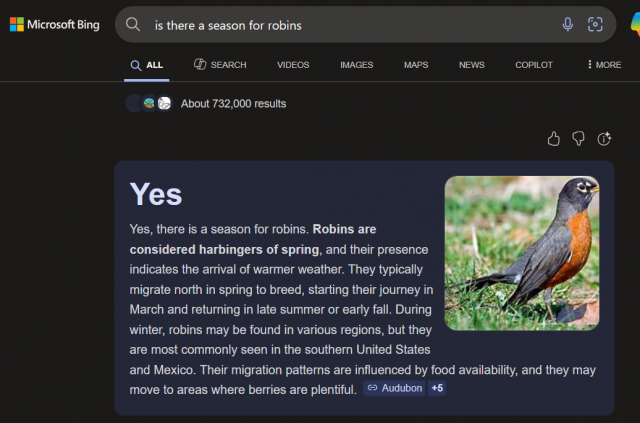640x423 pixels.
Task: Start voice search with microphone icon
Action: click(568, 24)
